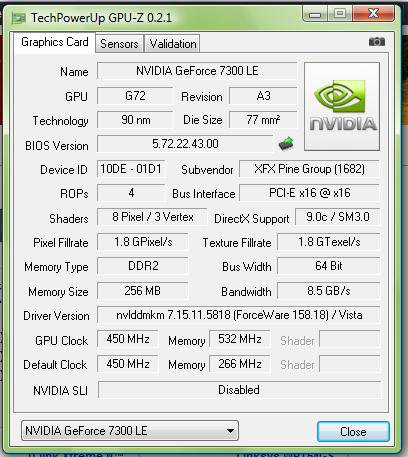Image resolution: width=408 pixels, height=457 pixels.
Task: Click the Device ID field 10DE - 01D1
Action: click(131, 169)
